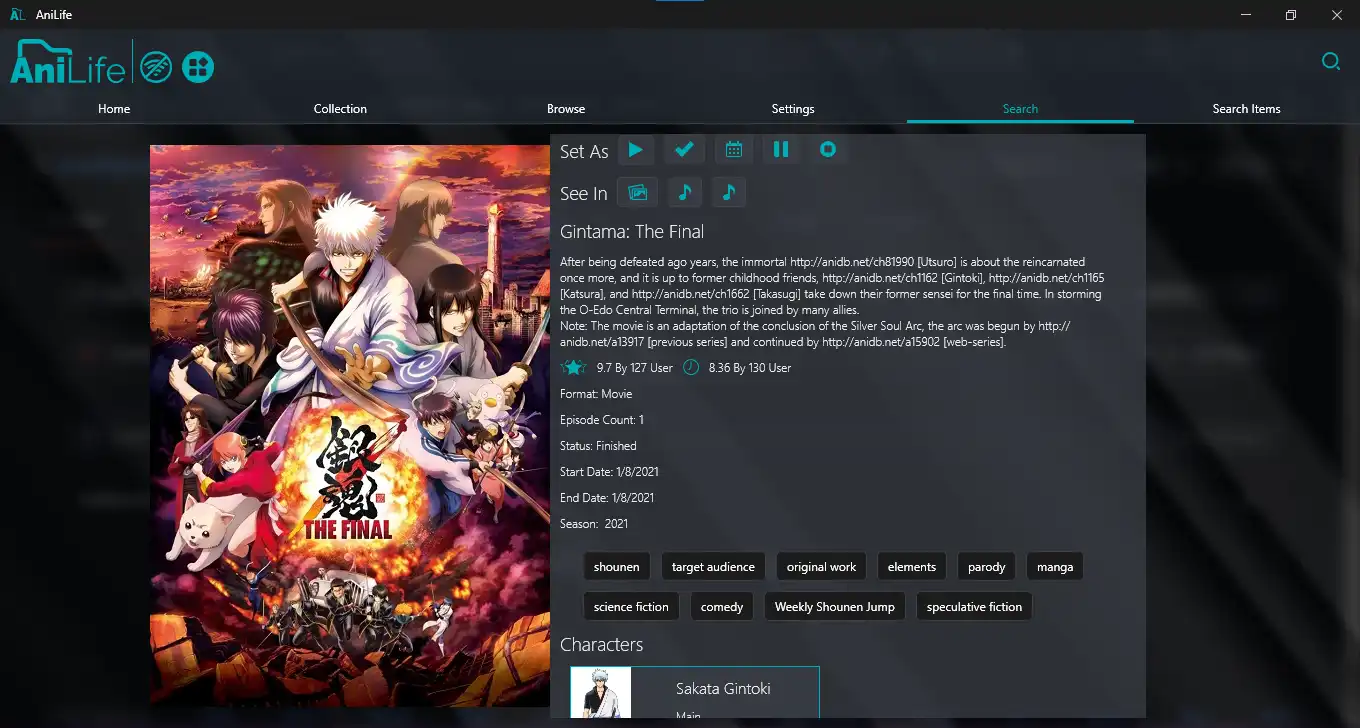Viewport: 1360px width, 728px height.
Task: Set Gintama: The Final as watching (play icon)
Action: pos(636,150)
